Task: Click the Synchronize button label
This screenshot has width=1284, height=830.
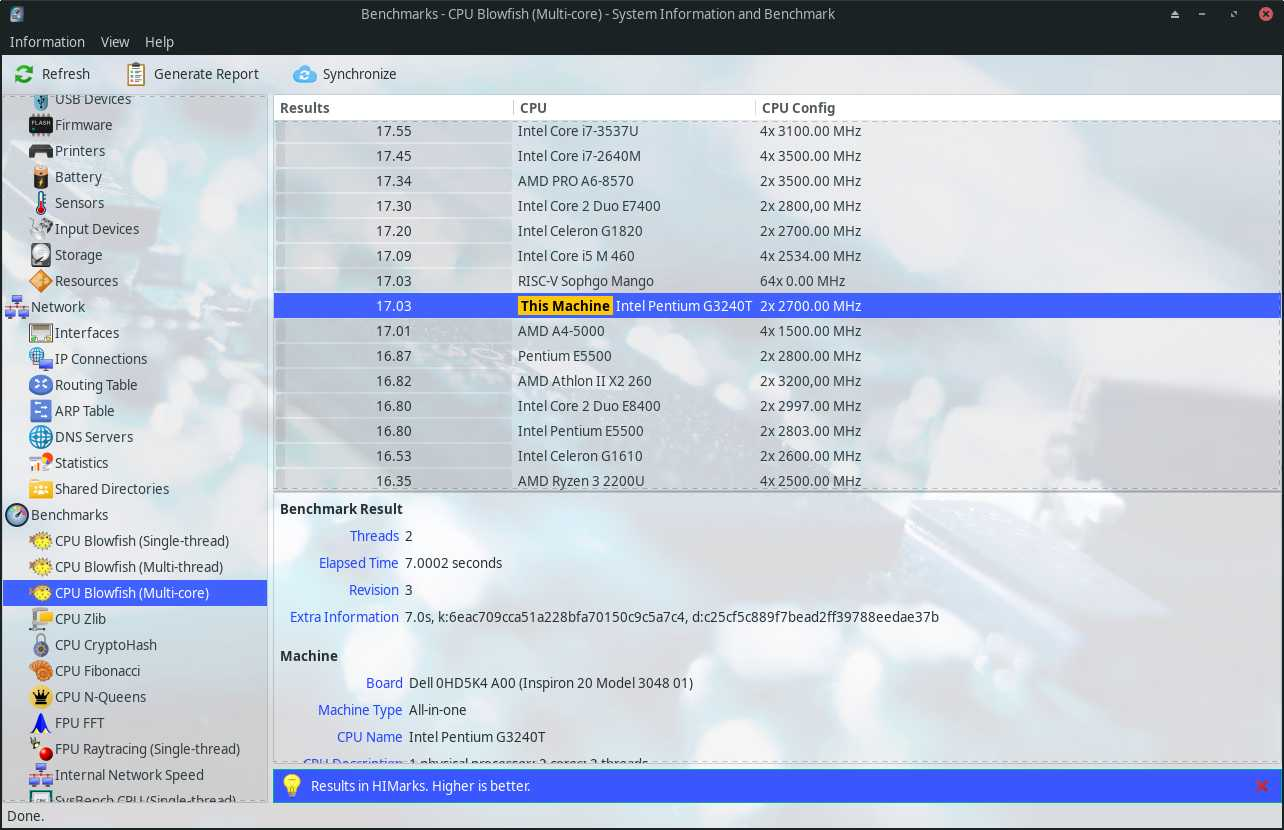Action: coord(359,74)
